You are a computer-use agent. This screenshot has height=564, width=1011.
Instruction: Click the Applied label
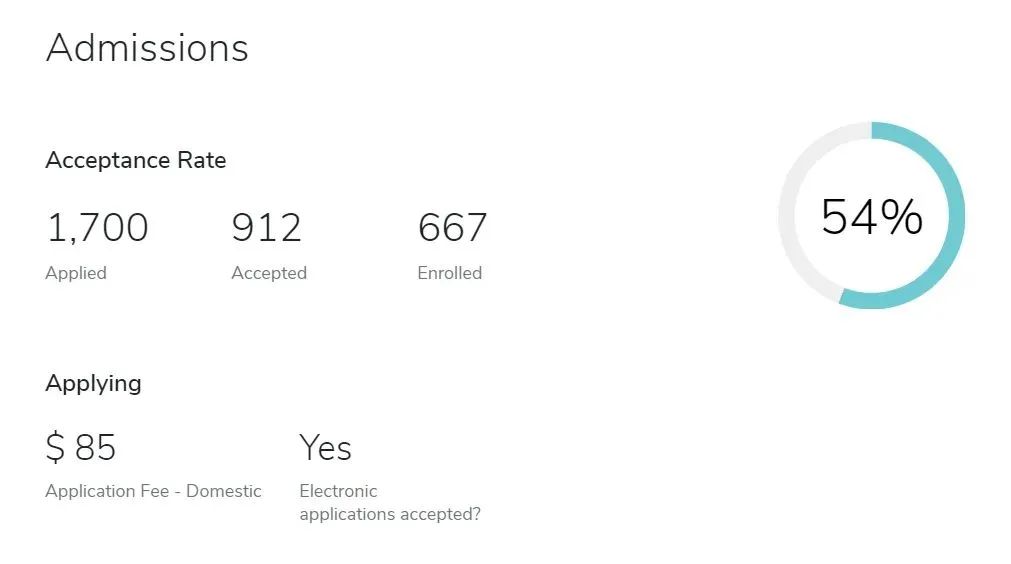(76, 273)
